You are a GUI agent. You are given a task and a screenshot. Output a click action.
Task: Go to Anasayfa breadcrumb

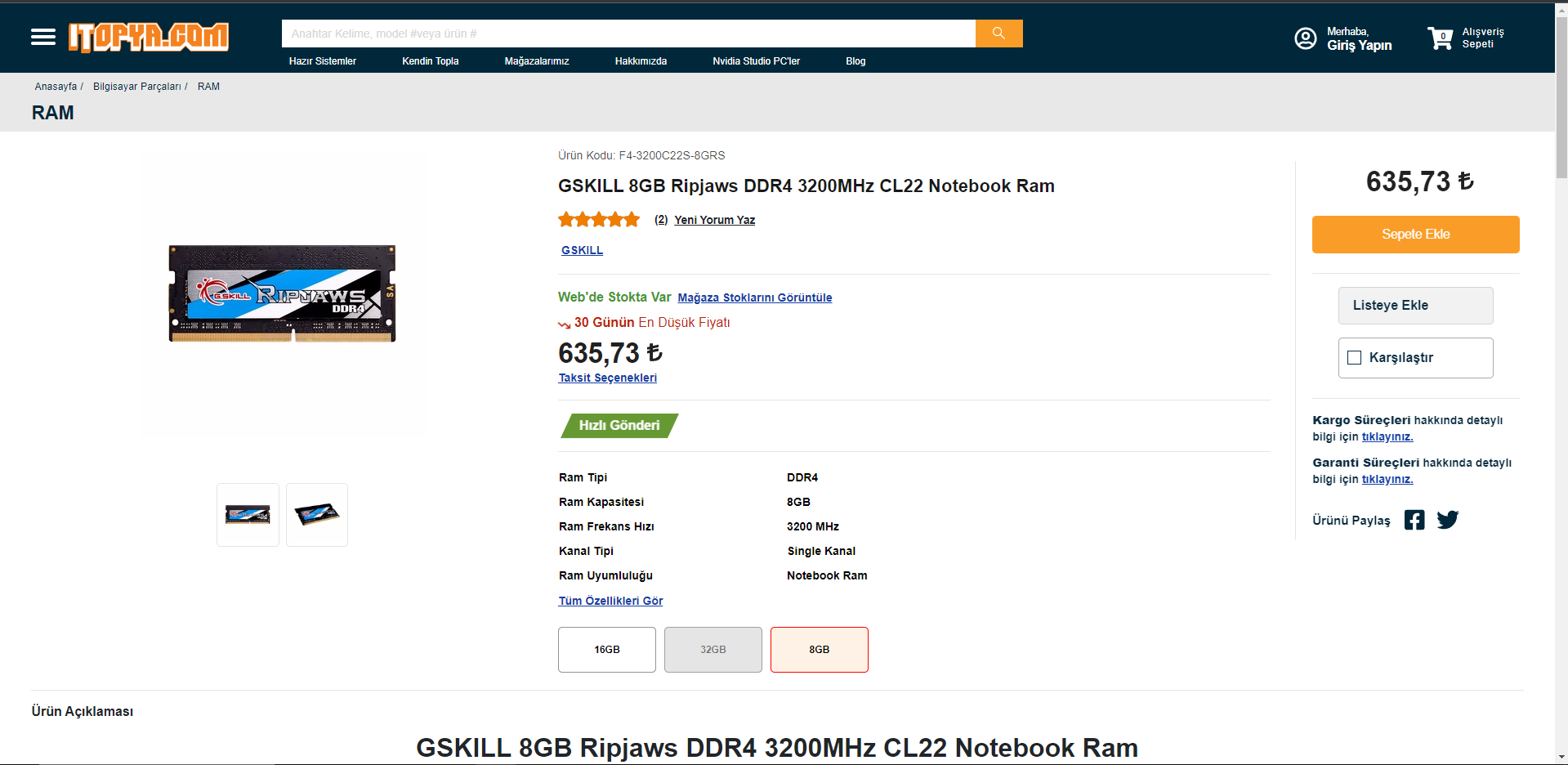point(56,87)
